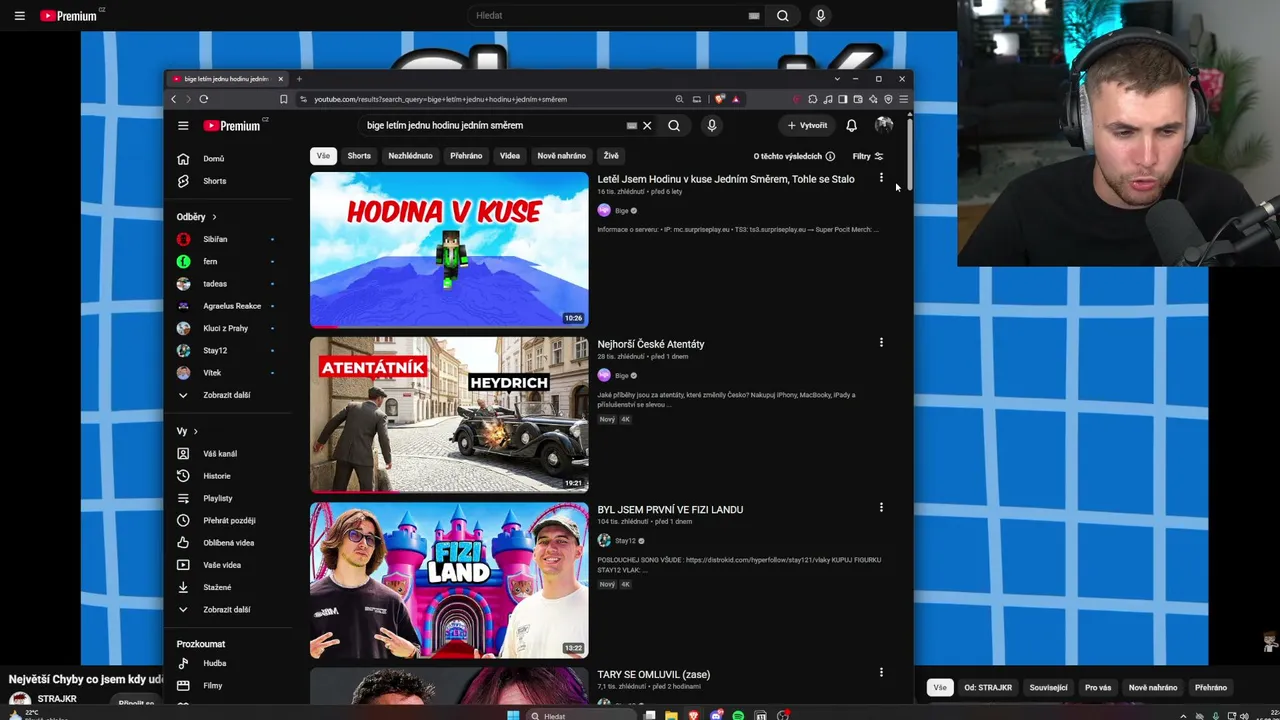Open the video titled BYL JSEM PRVNÍ VE FIZI LANDU

pos(670,510)
